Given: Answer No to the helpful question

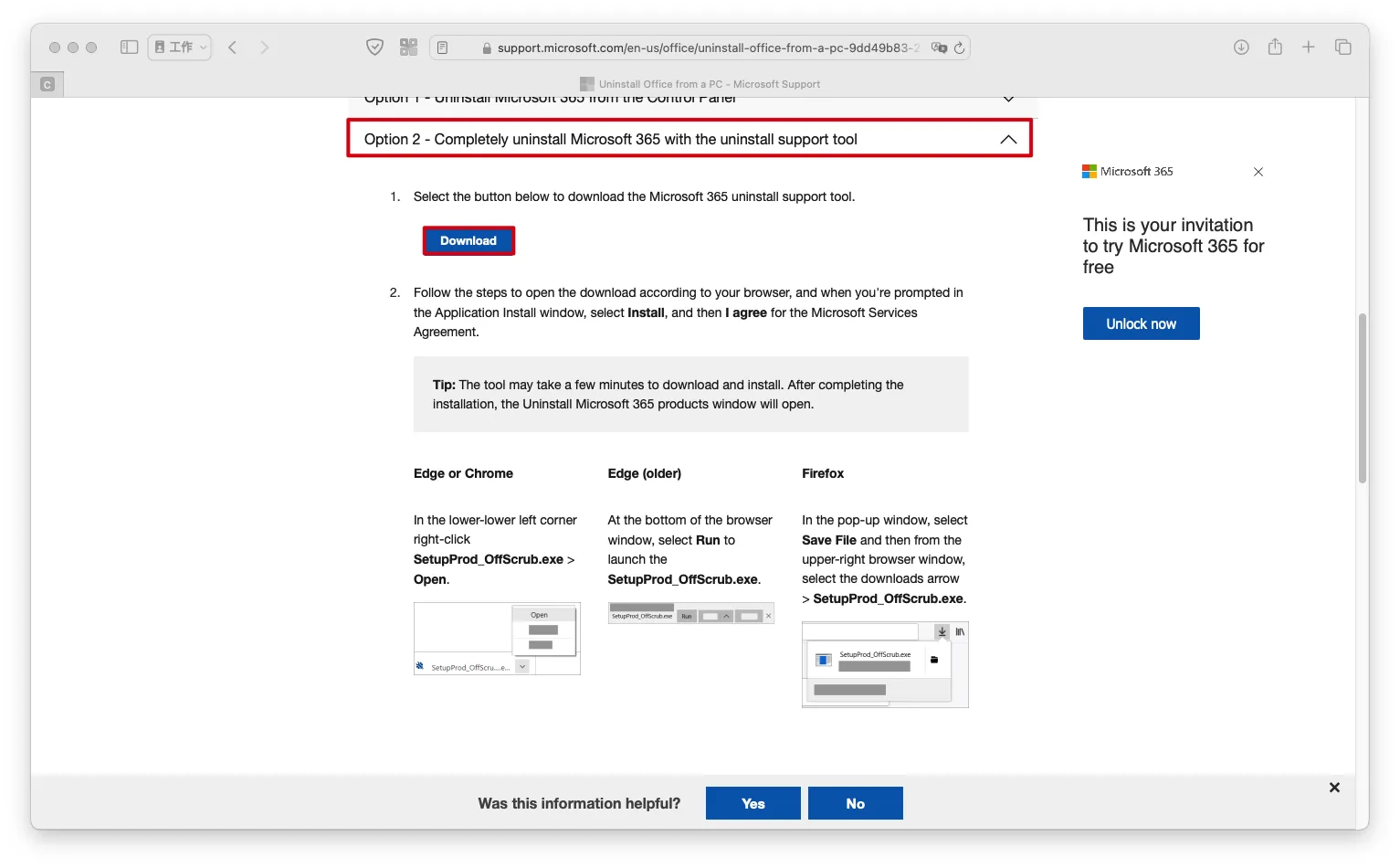Looking at the screenshot, I should [x=856, y=803].
